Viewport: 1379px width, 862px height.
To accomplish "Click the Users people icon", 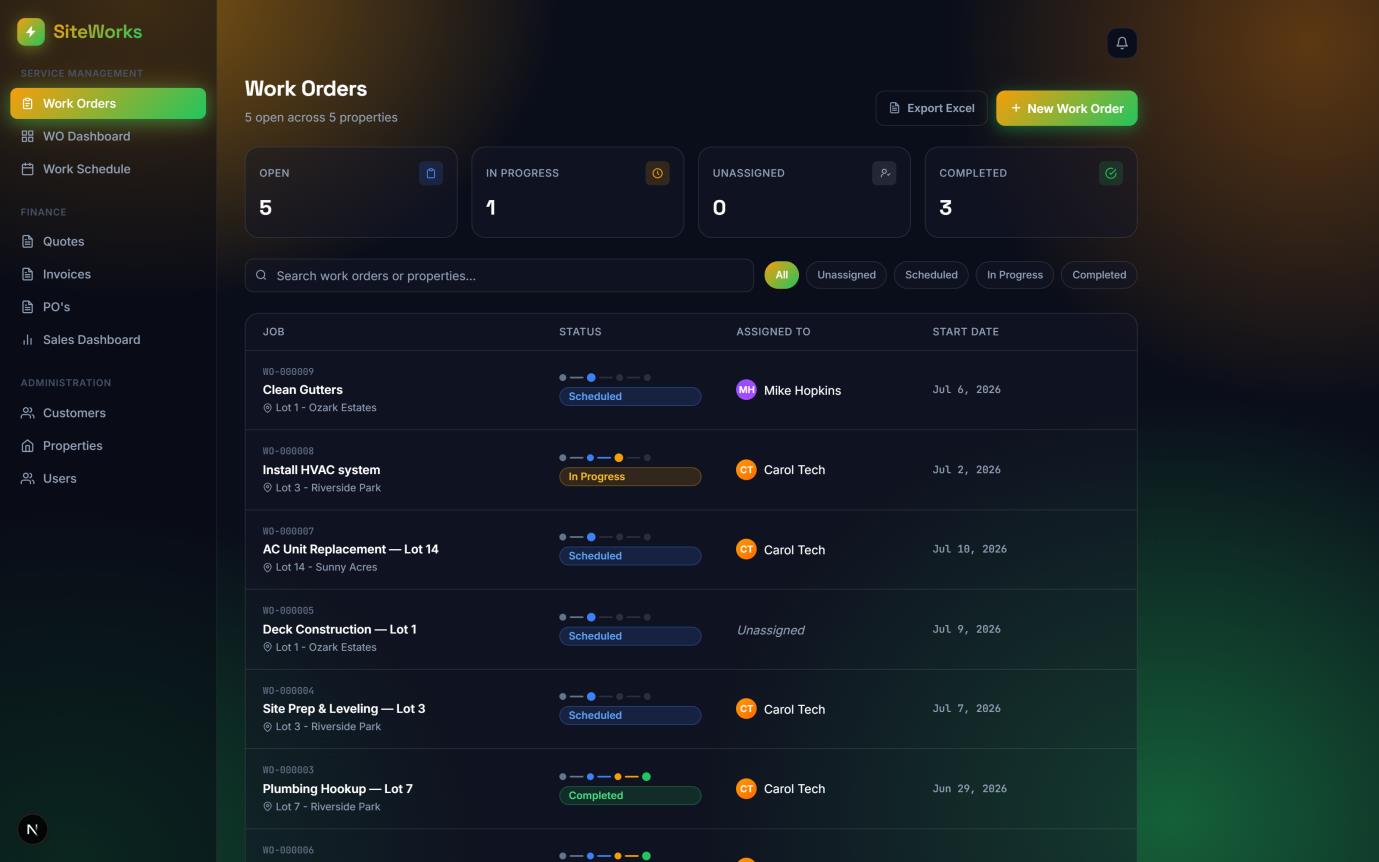I will [28, 479].
